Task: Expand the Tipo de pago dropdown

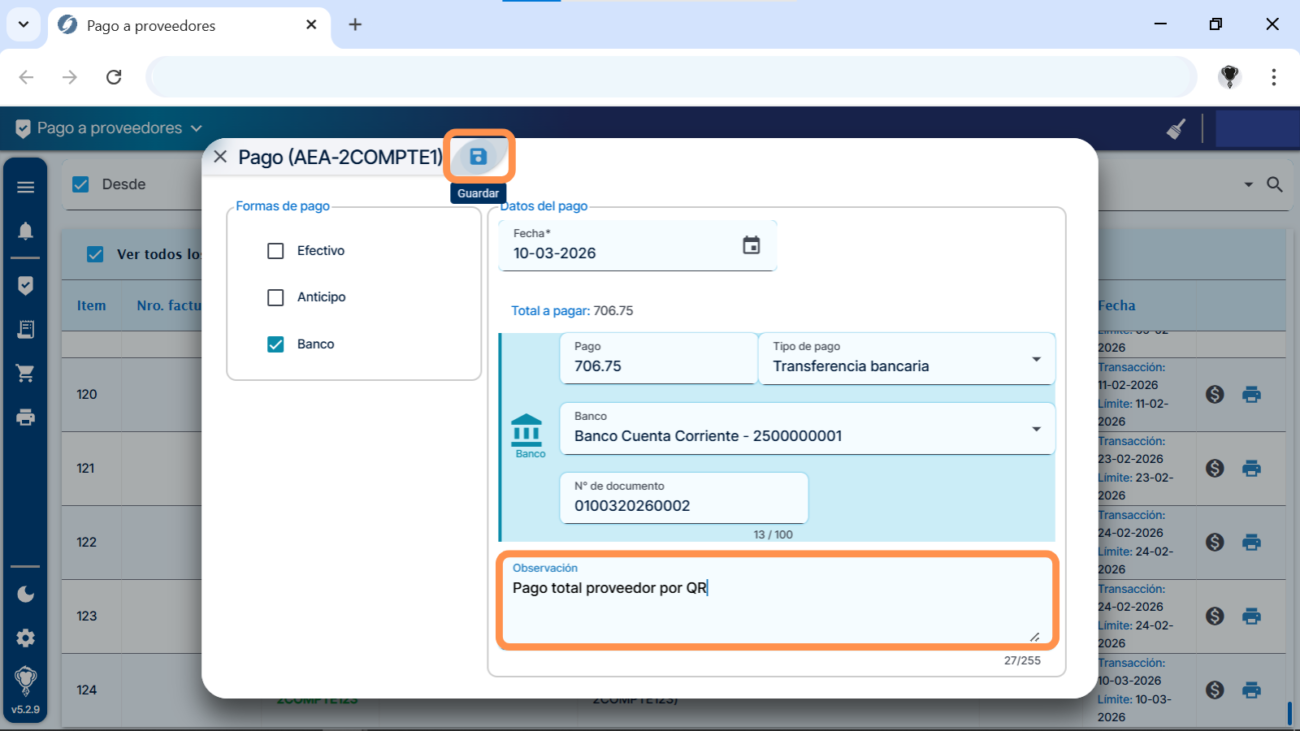Action: tap(1036, 359)
